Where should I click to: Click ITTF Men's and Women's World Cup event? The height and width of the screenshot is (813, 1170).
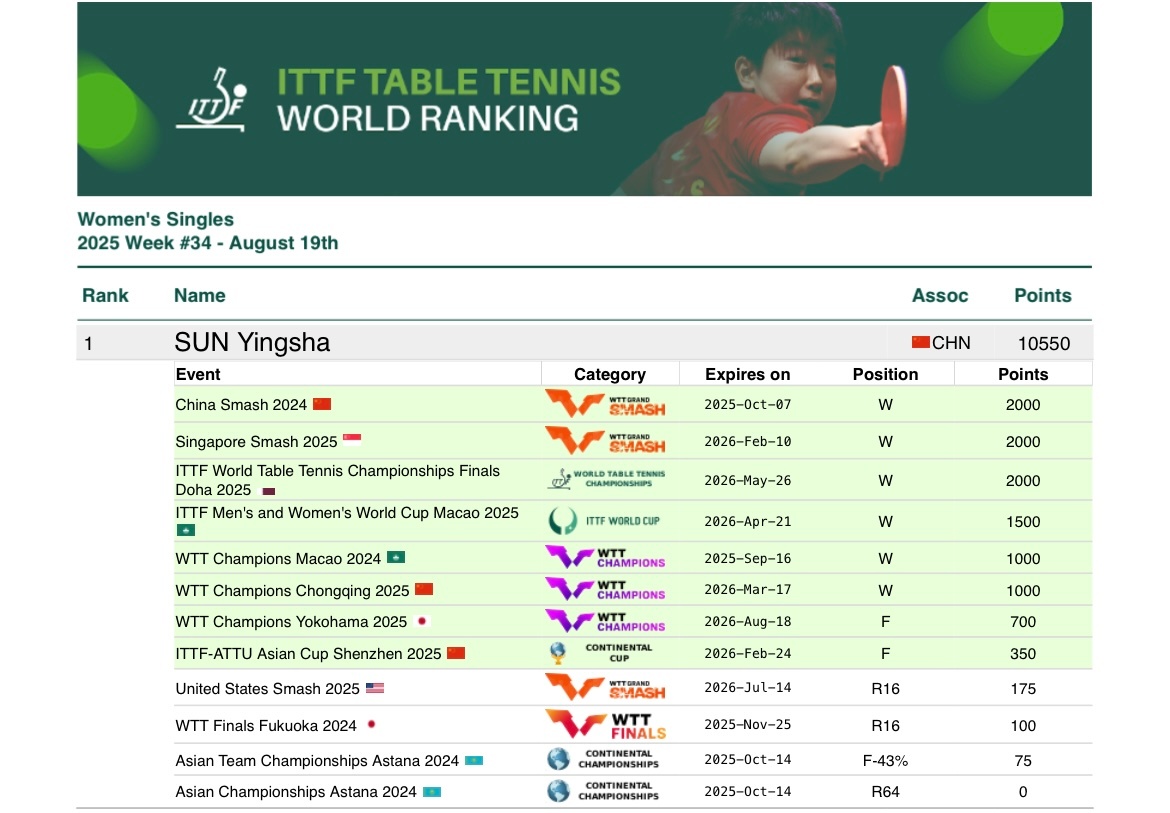coord(347,513)
